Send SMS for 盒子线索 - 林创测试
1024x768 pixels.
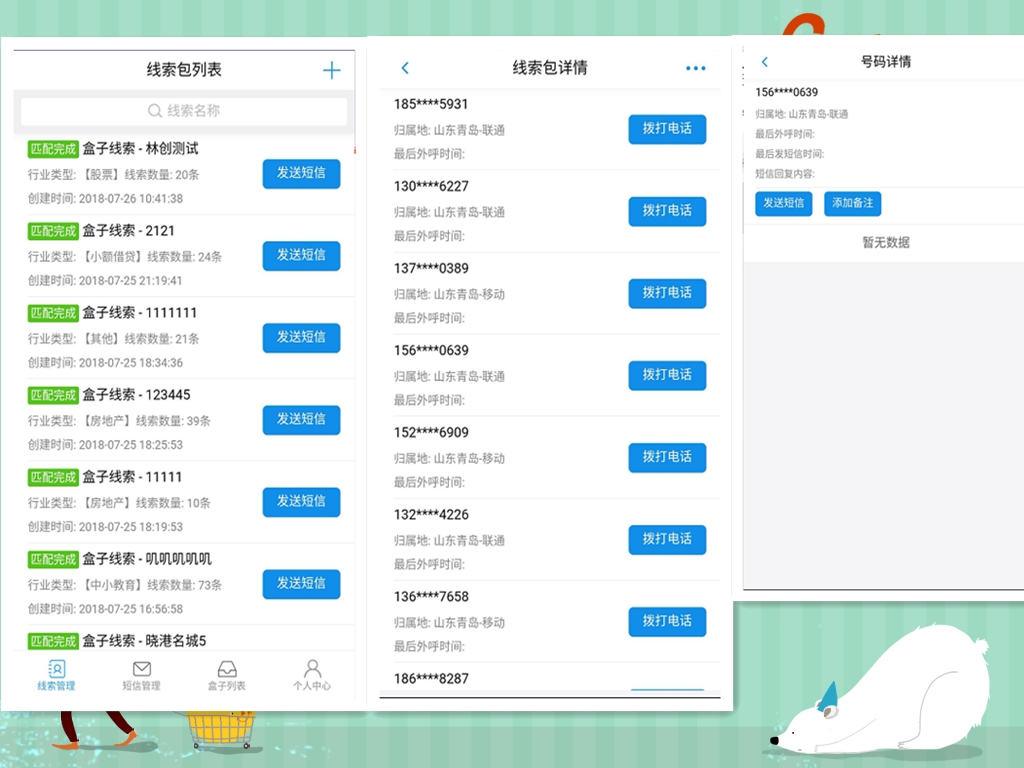tap(301, 173)
